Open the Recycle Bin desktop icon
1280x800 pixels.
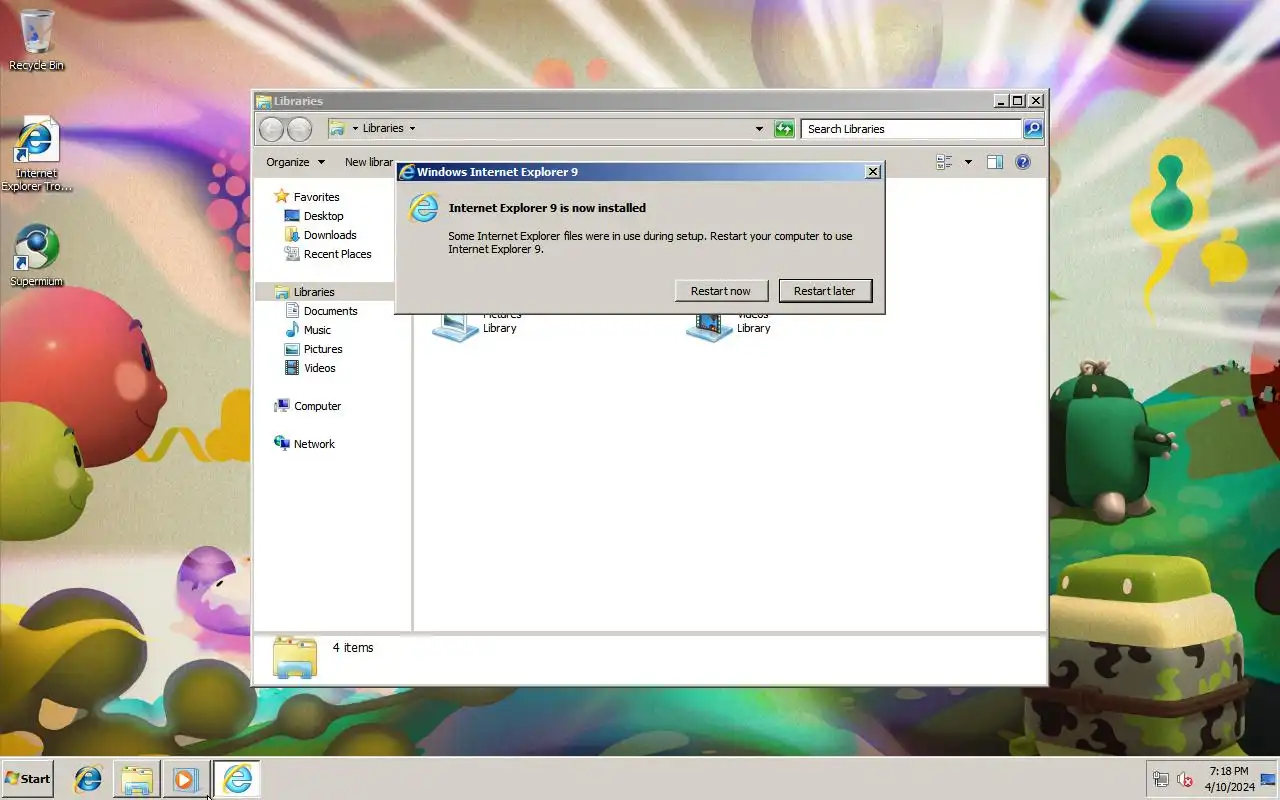[x=37, y=40]
